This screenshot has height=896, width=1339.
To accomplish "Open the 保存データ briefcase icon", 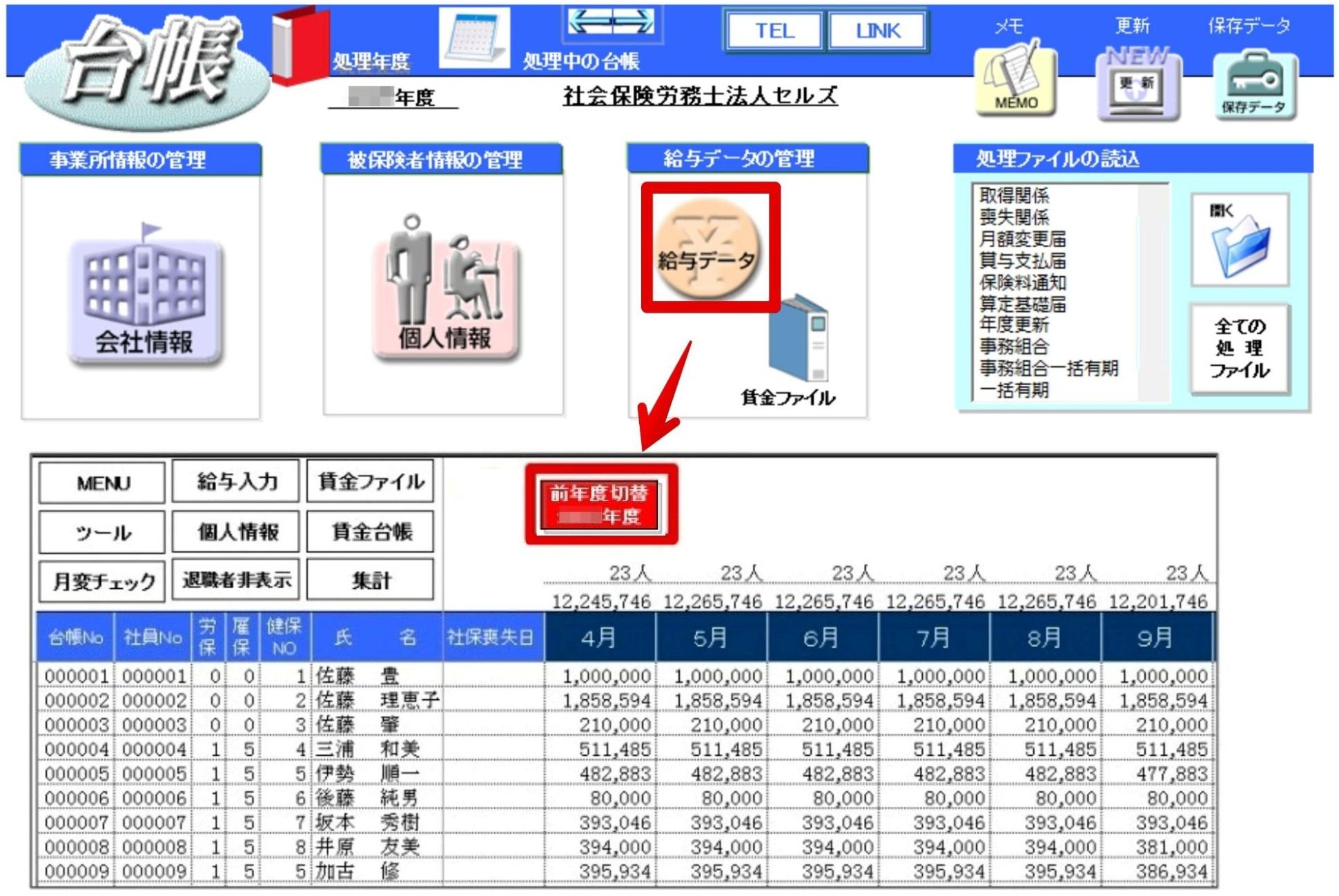I will [x=1255, y=83].
